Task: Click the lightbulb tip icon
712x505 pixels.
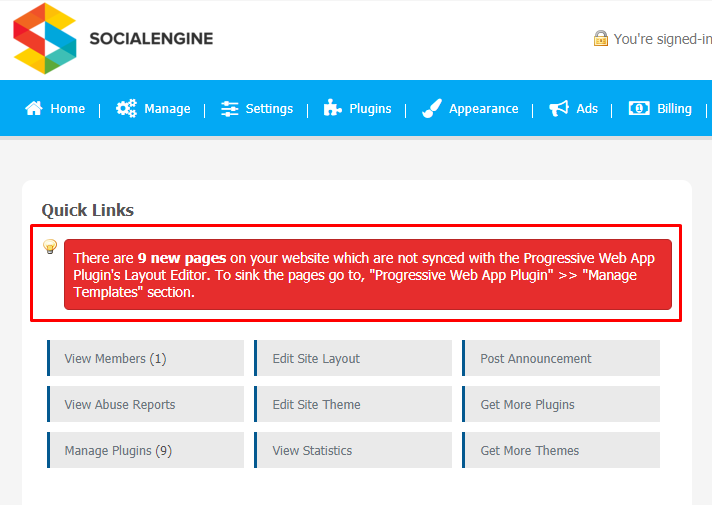Action: 50,247
